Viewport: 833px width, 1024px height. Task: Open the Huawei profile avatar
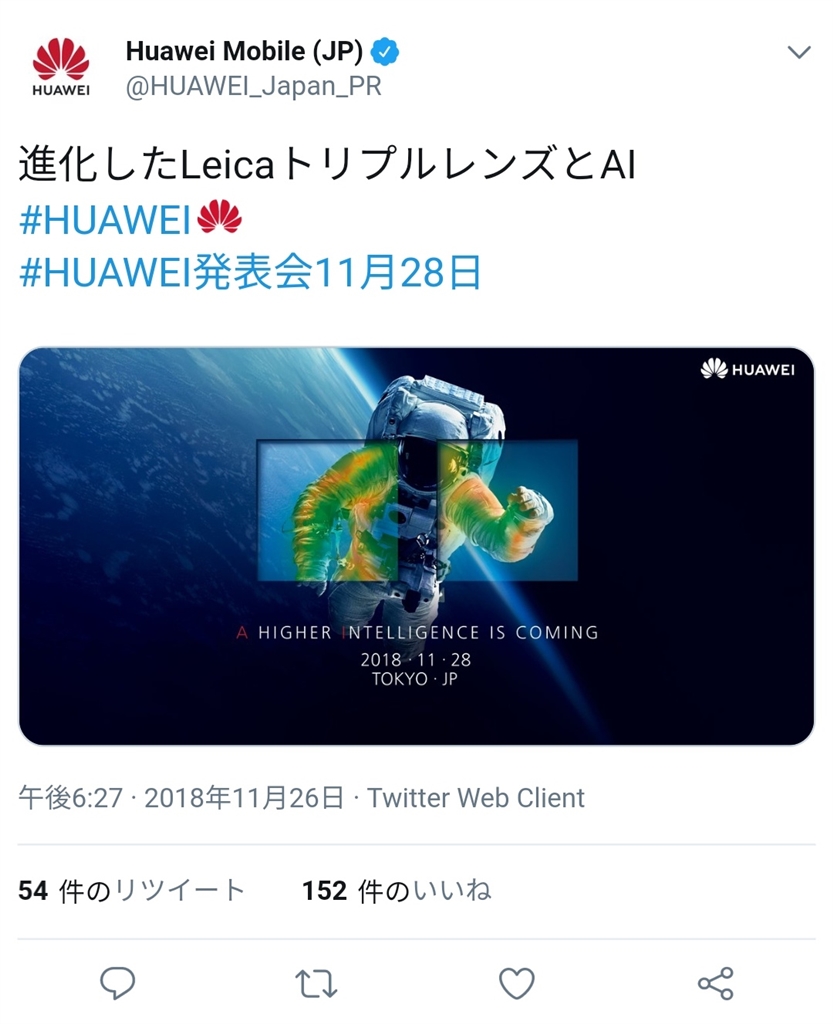click(61, 67)
